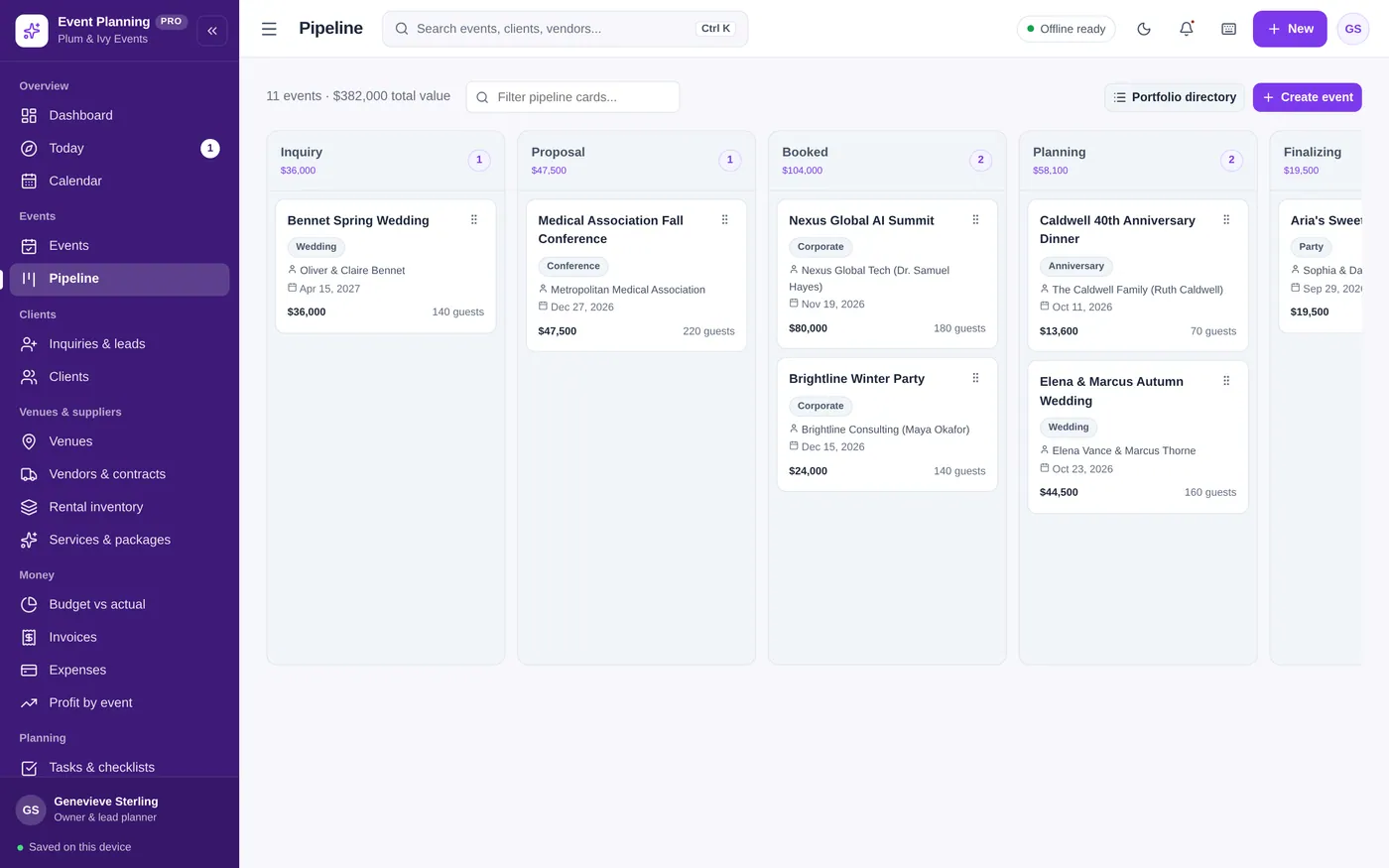Open Clients in the sidebar
This screenshot has height=868, width=1389.
(119, 377)
